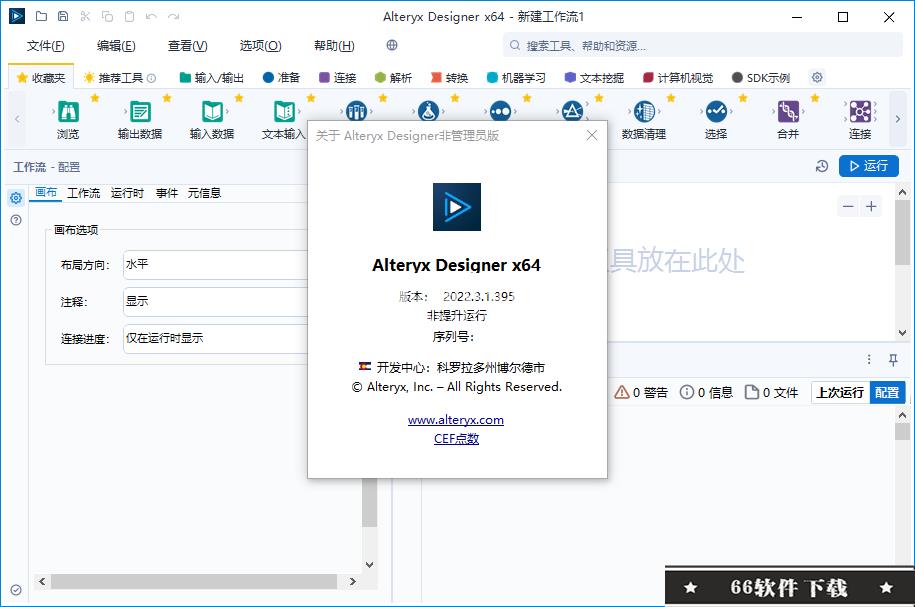
Task: Zoom out the canvas with minus icon
Action: point(848,207)
